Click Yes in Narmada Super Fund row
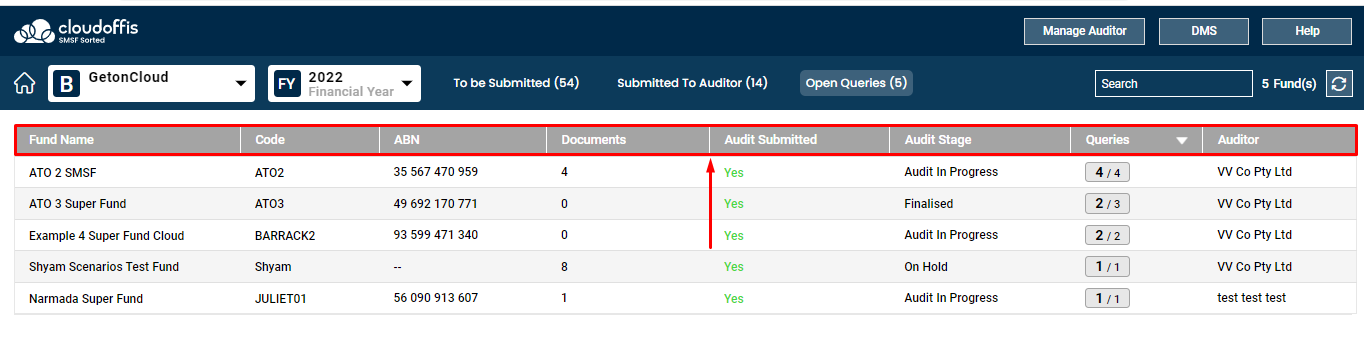The image size is (1364, 360). click(x=734, y=299)
